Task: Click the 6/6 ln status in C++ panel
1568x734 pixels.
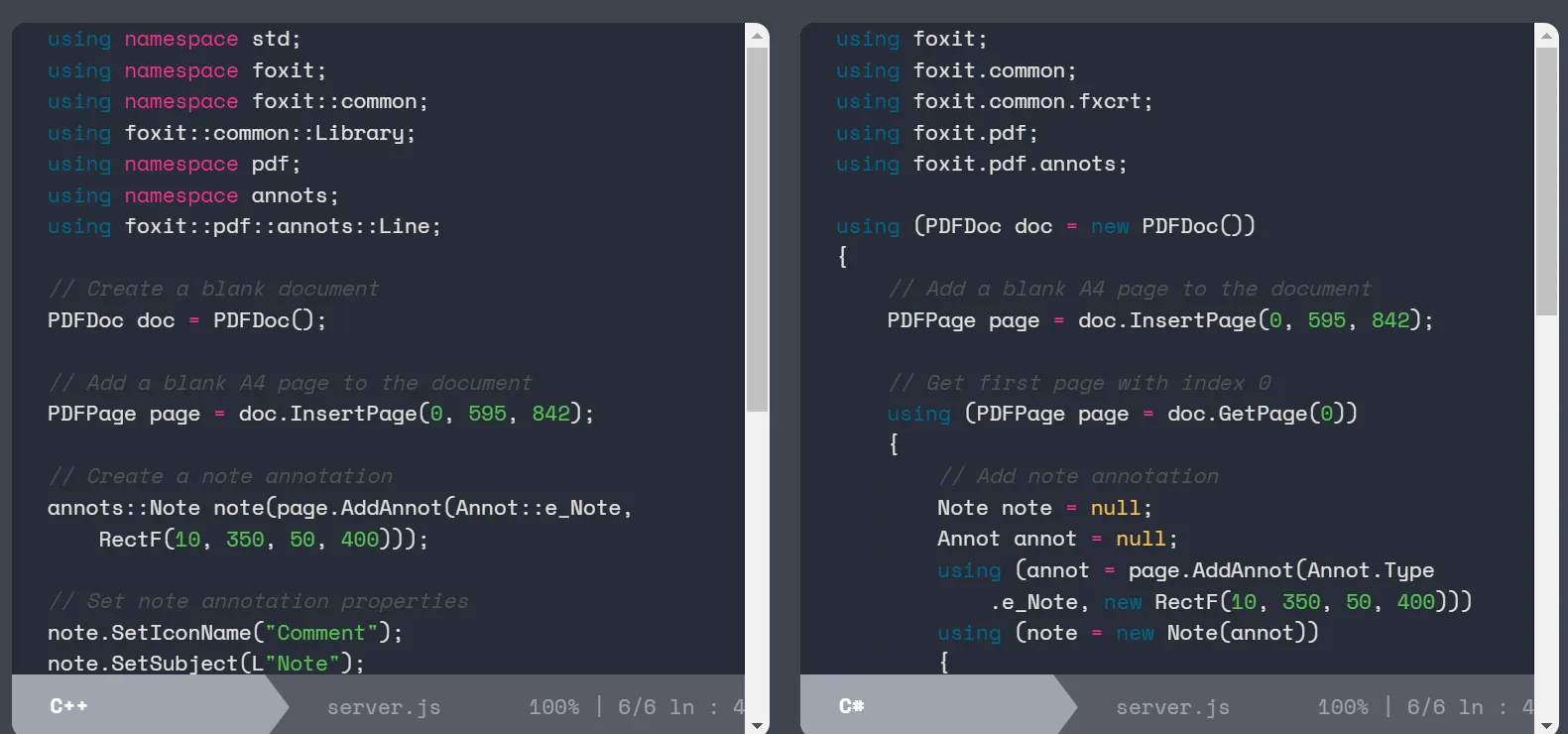Action: [x=680, y=707]
